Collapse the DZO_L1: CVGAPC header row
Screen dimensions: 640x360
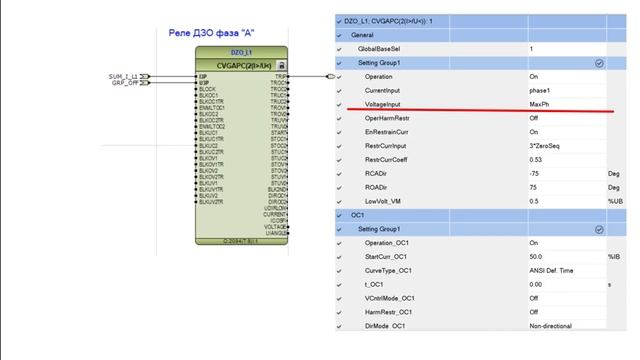[339, 21]
